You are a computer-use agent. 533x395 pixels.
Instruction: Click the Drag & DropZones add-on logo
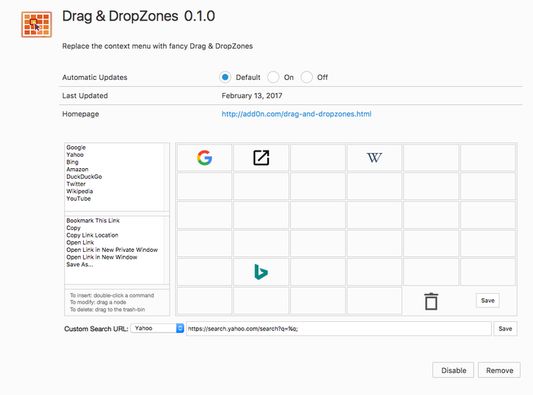[x=36, y=24]
